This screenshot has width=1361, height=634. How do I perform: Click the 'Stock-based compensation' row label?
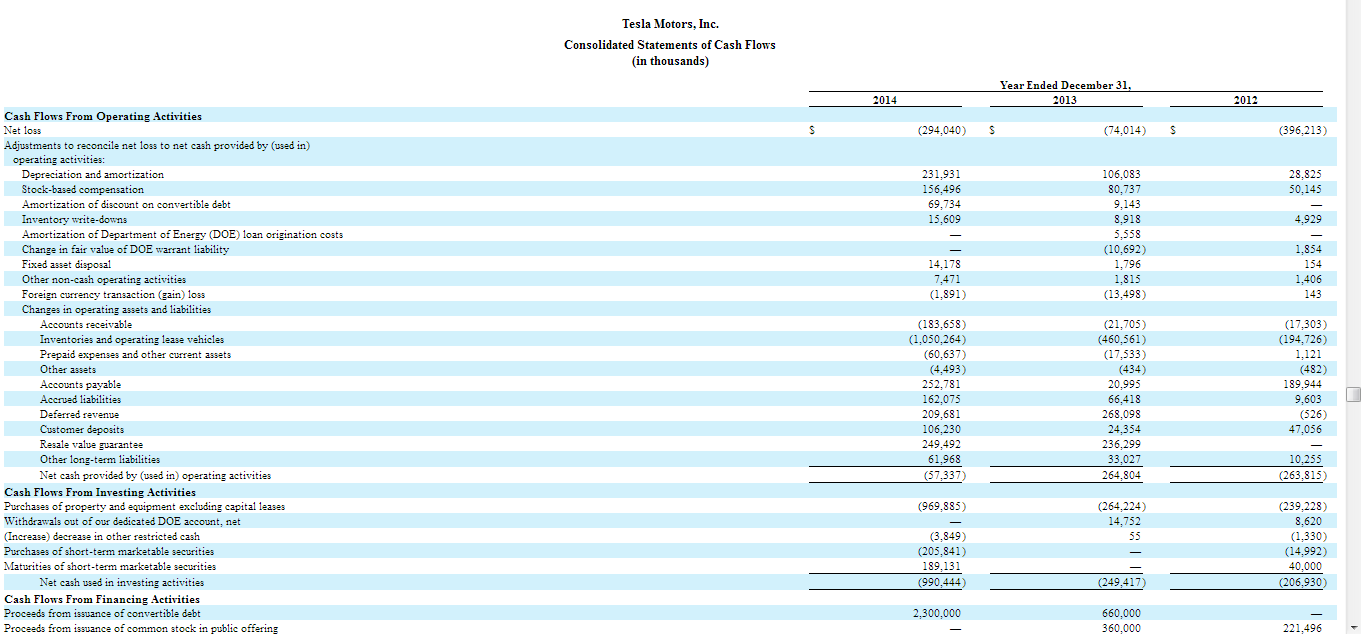click(83, 189)
